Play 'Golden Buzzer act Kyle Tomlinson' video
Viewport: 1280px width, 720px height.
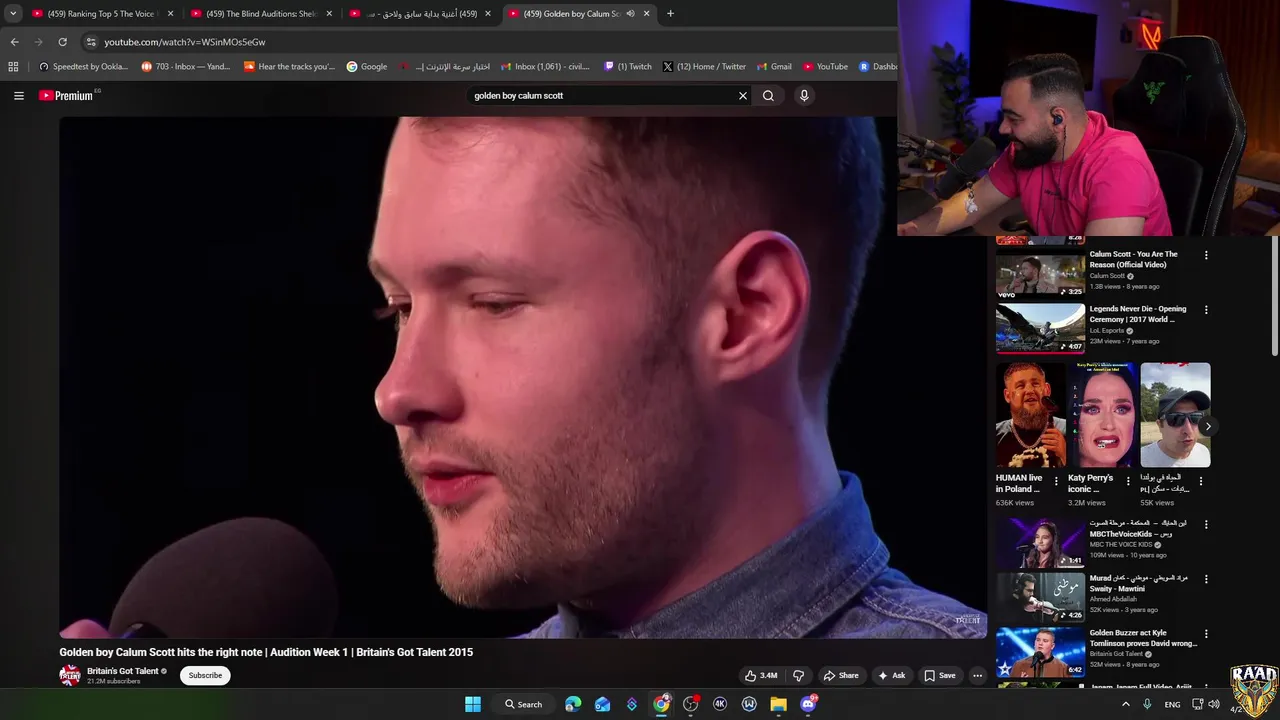point(1040,652)
